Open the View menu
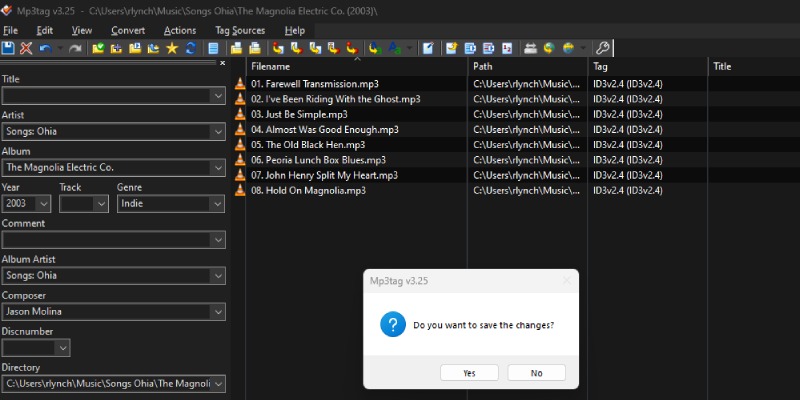The width and height of the screenshot is (800, 400). click(82, 31)
